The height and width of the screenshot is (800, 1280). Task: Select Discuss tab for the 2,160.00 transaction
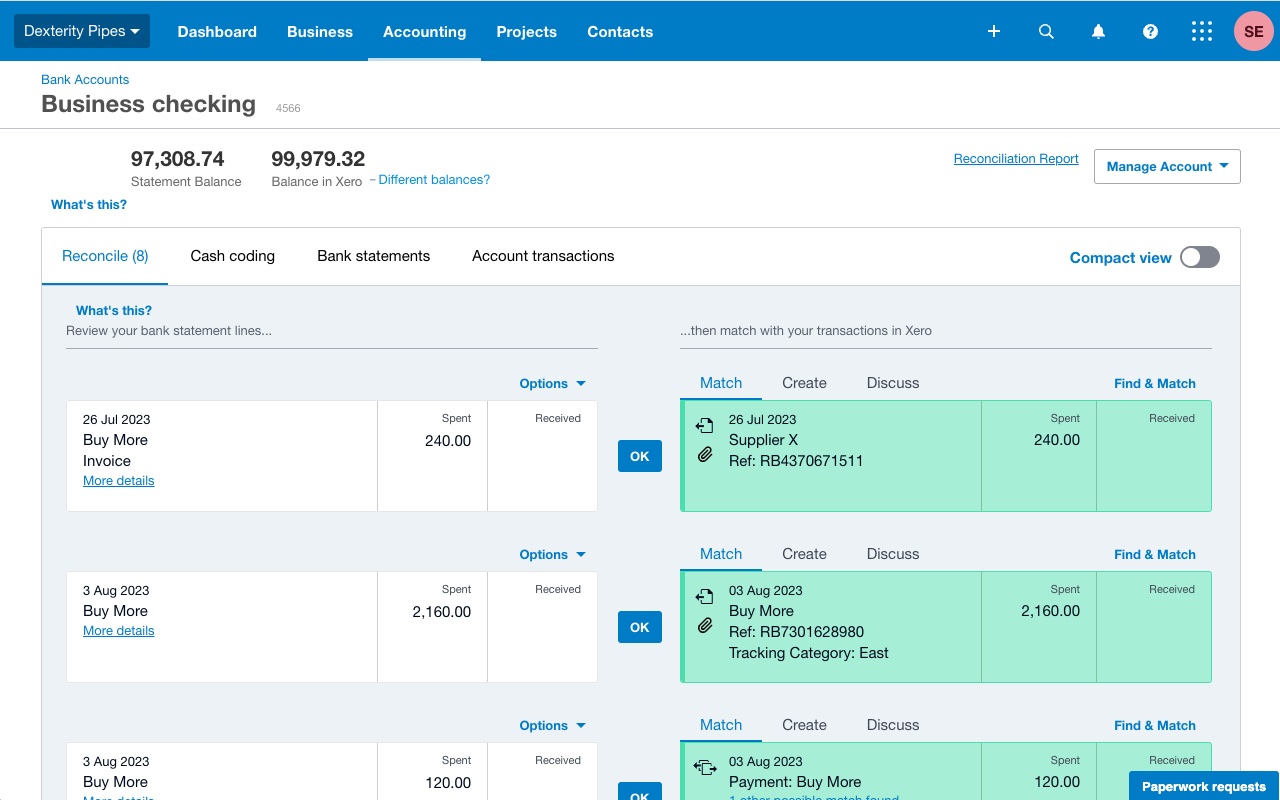click(893, 554)
